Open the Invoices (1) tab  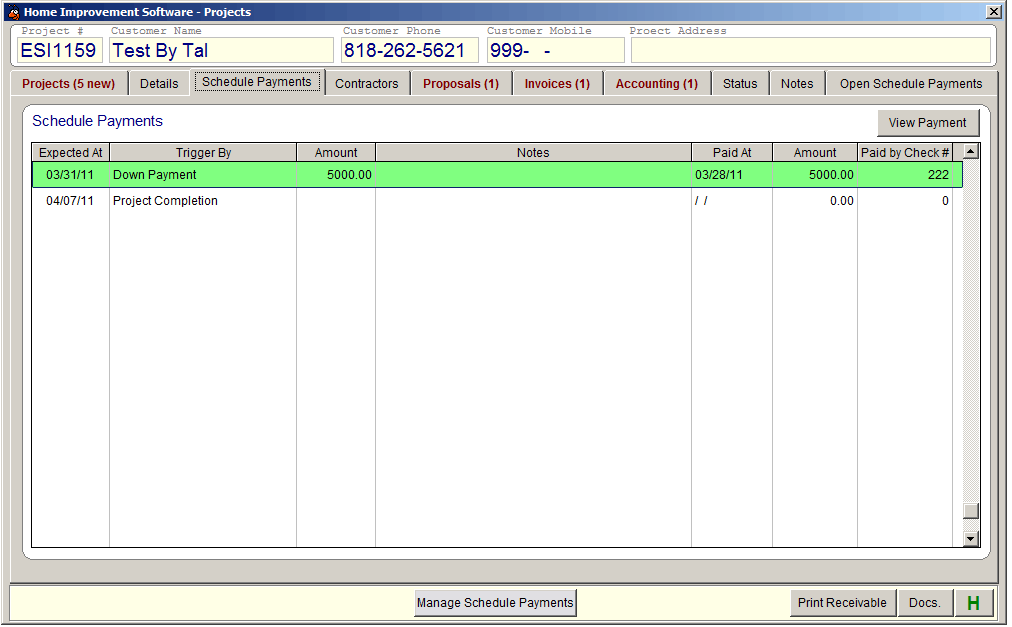click(x=557, y=84)
